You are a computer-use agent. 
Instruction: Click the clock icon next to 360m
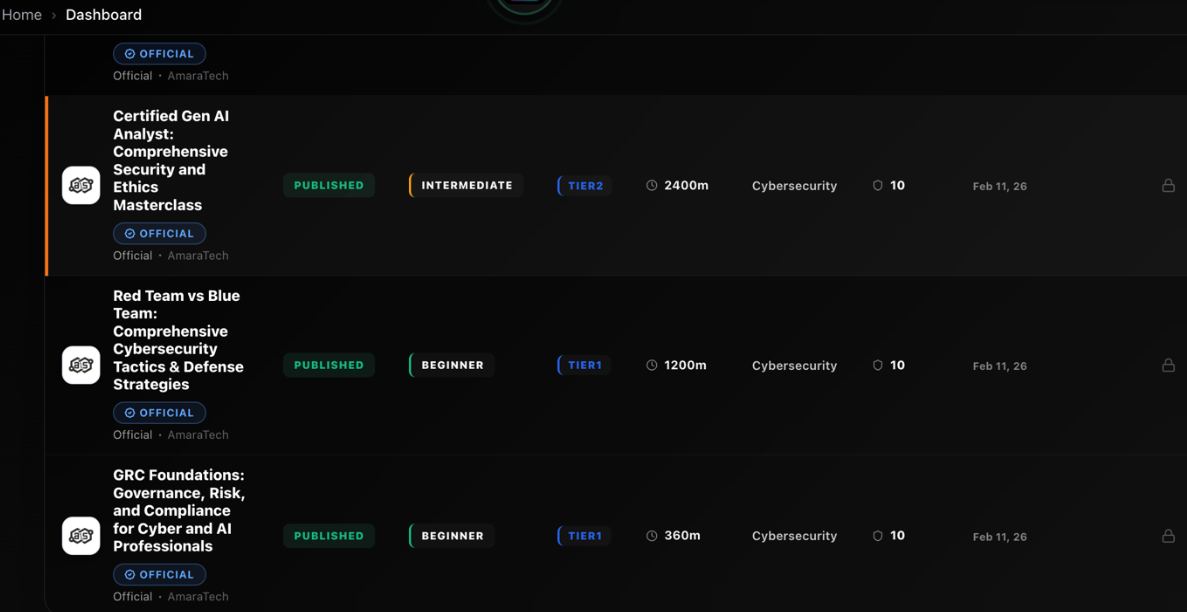[x=652, y=536]
